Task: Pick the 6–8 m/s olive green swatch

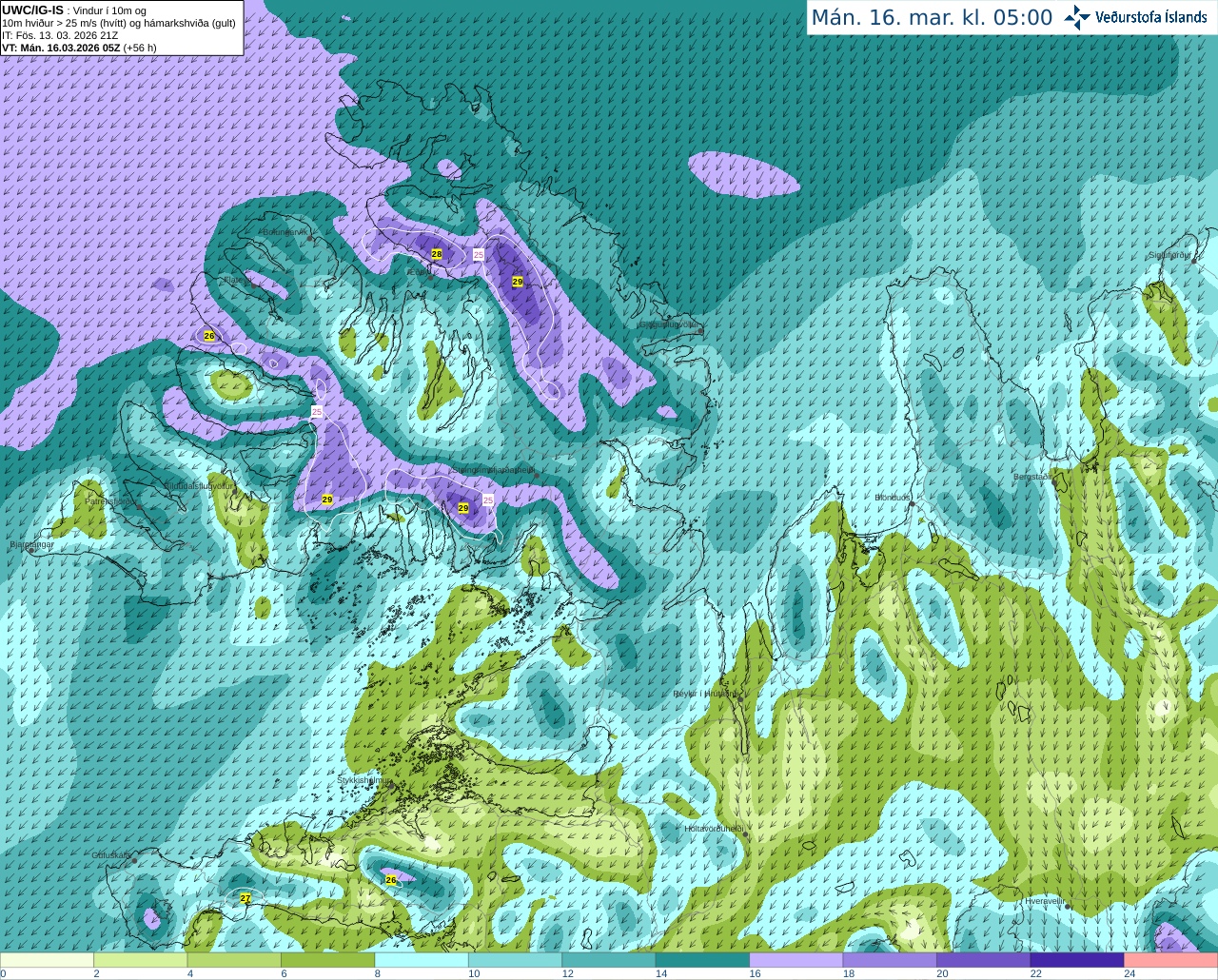Action: (327, 960)
